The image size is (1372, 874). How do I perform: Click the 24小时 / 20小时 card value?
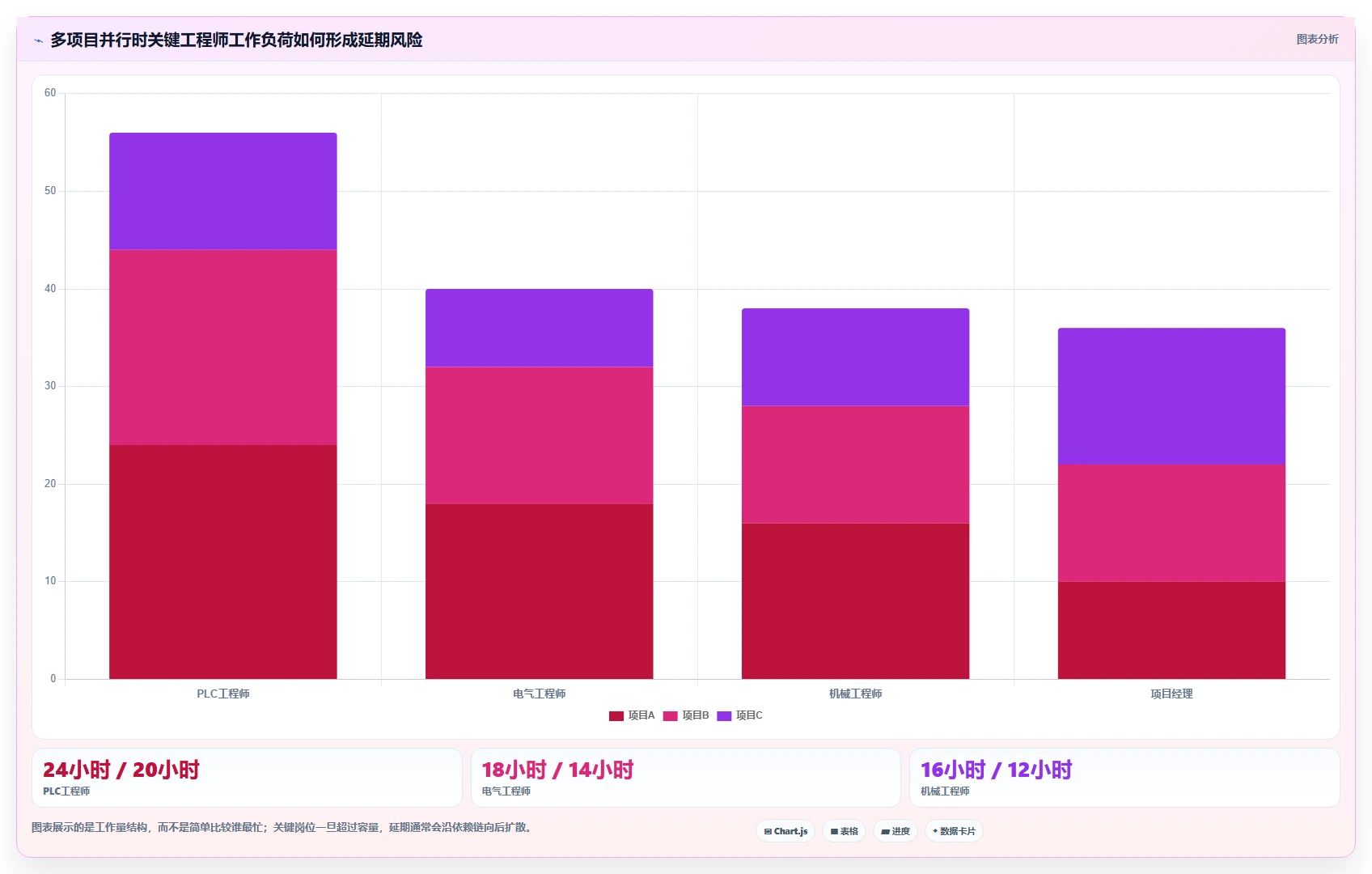point(121,770)
